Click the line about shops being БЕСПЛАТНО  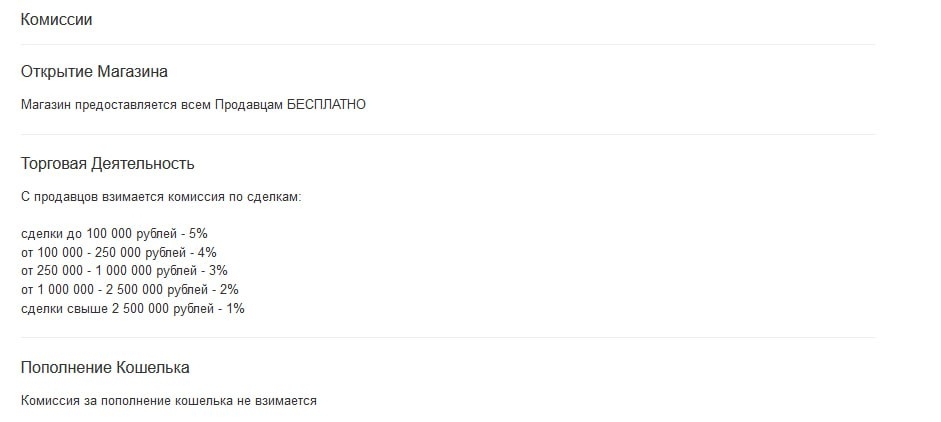pyautogui.click(x=193, y=105)
